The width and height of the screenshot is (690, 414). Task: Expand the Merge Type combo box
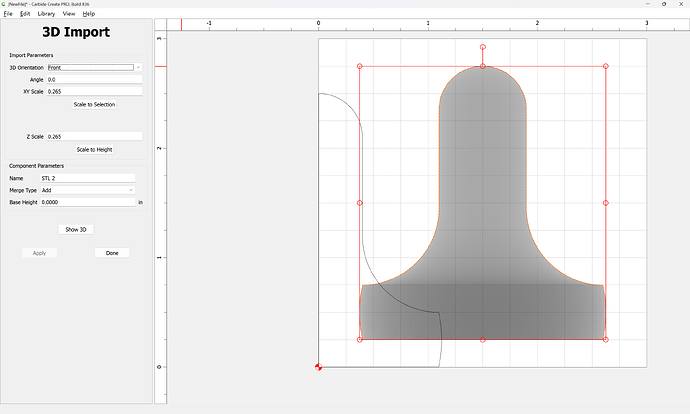coord(87,190)
